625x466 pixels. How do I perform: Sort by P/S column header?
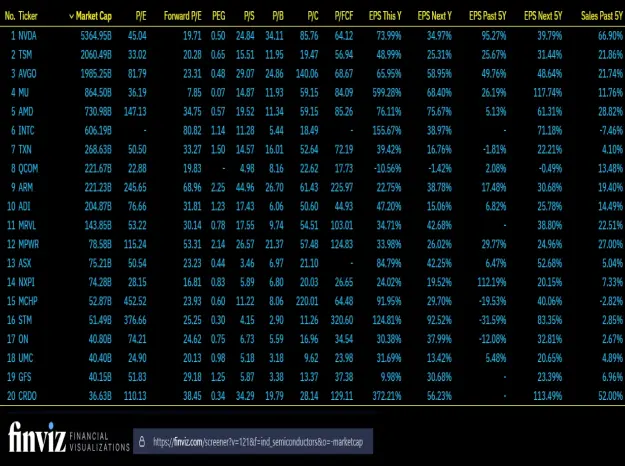point(249,16)
